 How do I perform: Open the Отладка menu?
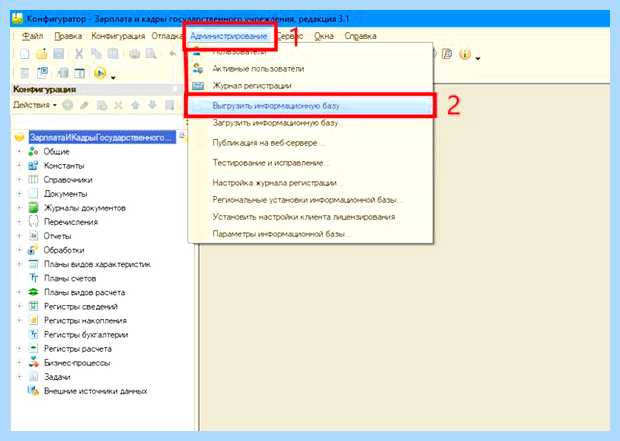167,36
